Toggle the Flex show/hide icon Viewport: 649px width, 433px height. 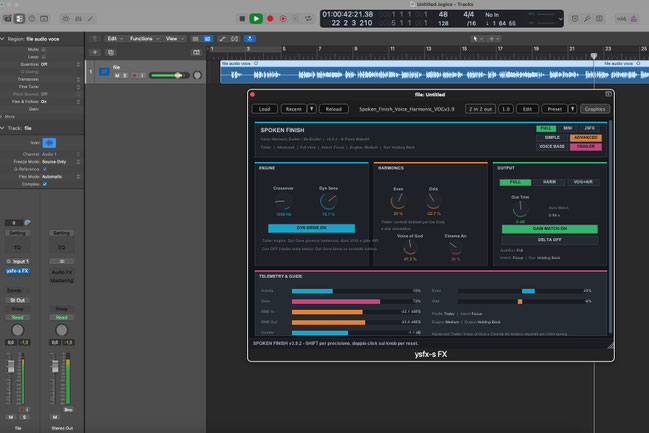coord(235,39)
